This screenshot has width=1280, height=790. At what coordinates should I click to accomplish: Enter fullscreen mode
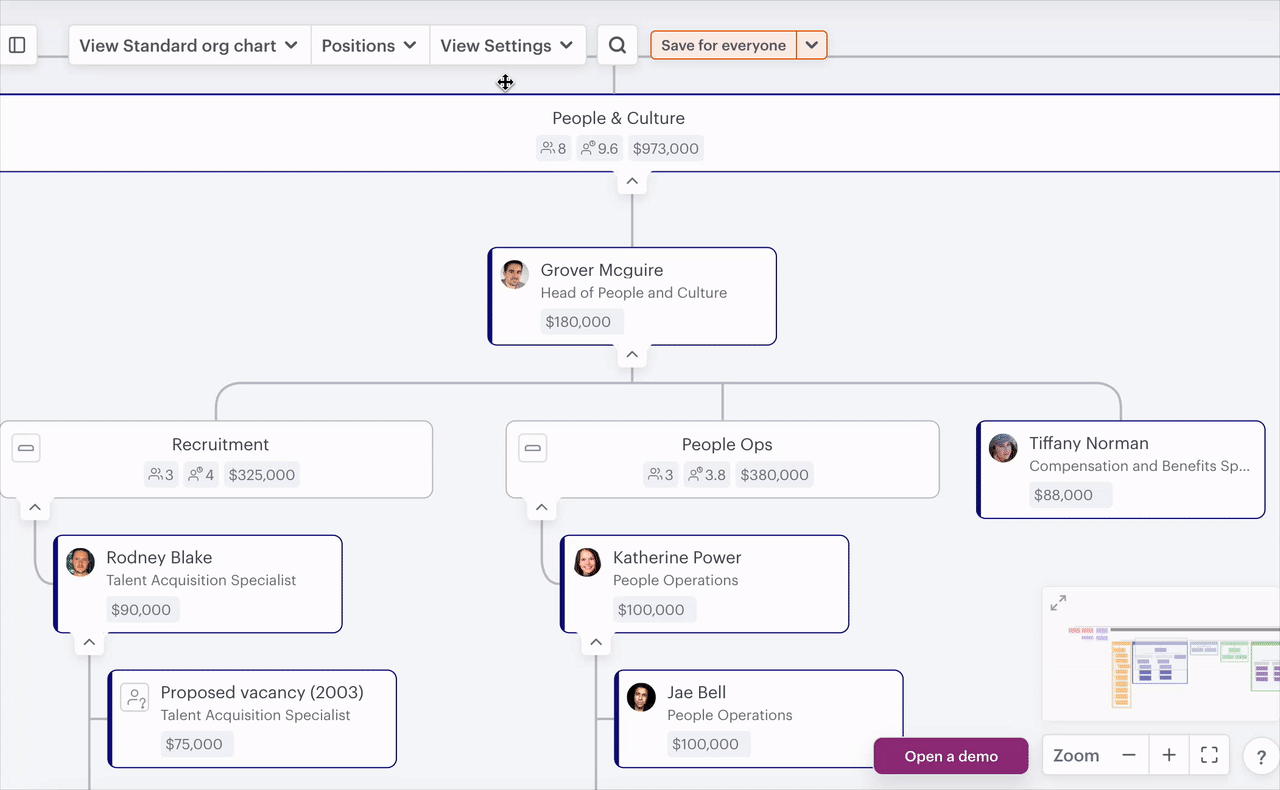[x=1209, y=755]
